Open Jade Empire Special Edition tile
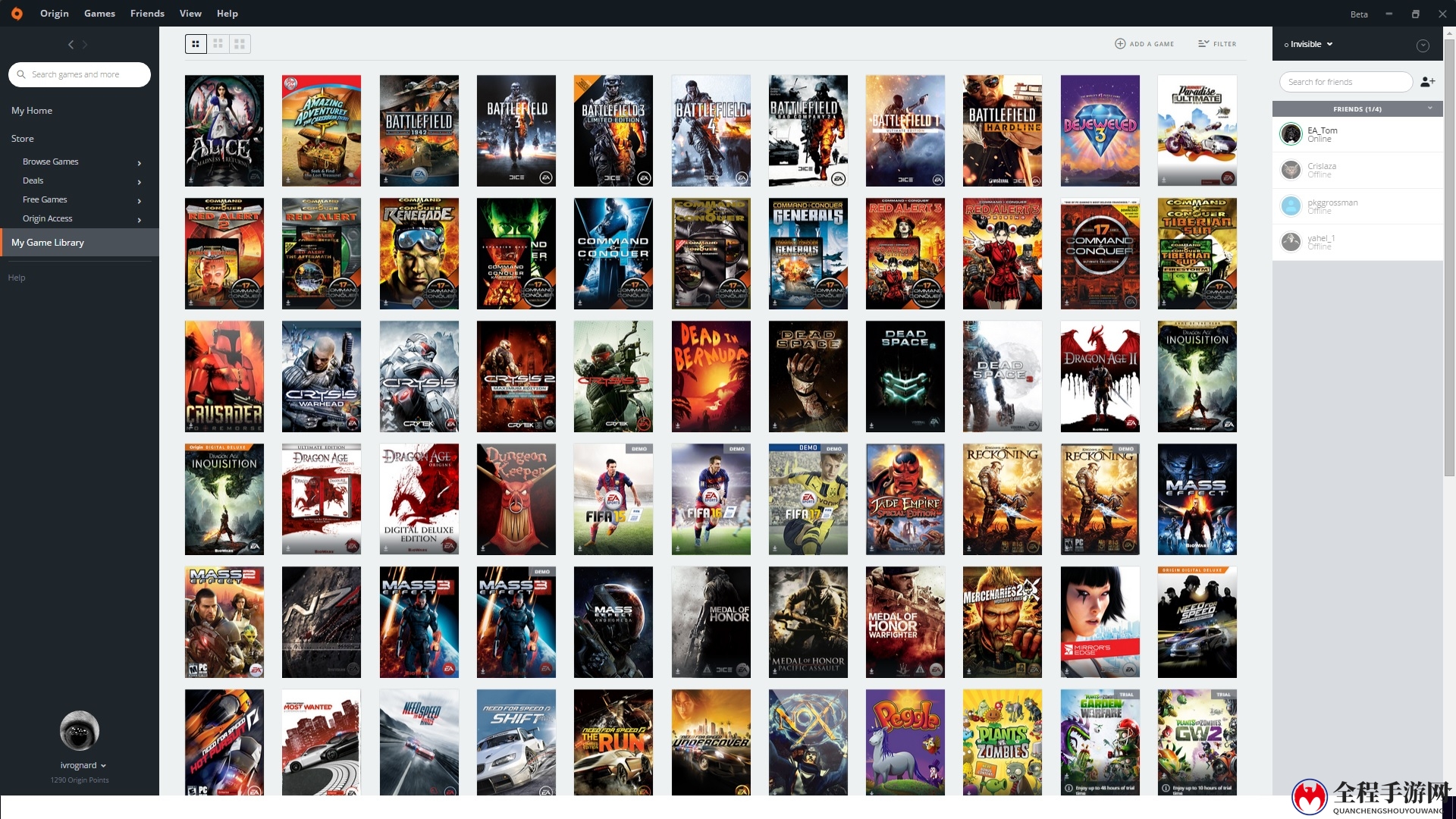The width and height of the screenshot is (1456, 819). [x=905, y=499]
